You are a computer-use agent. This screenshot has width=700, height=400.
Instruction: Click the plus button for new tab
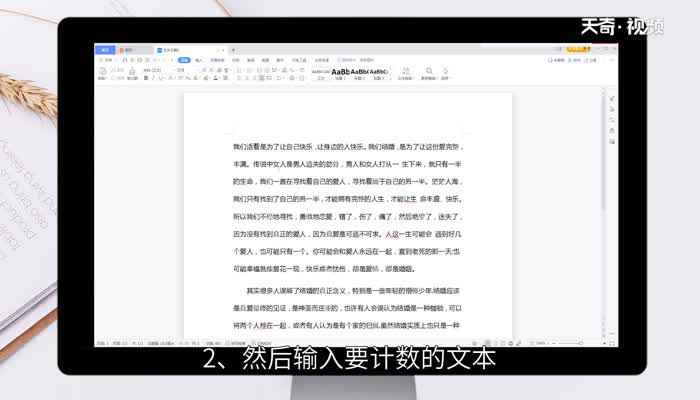[x=233, y=50]
